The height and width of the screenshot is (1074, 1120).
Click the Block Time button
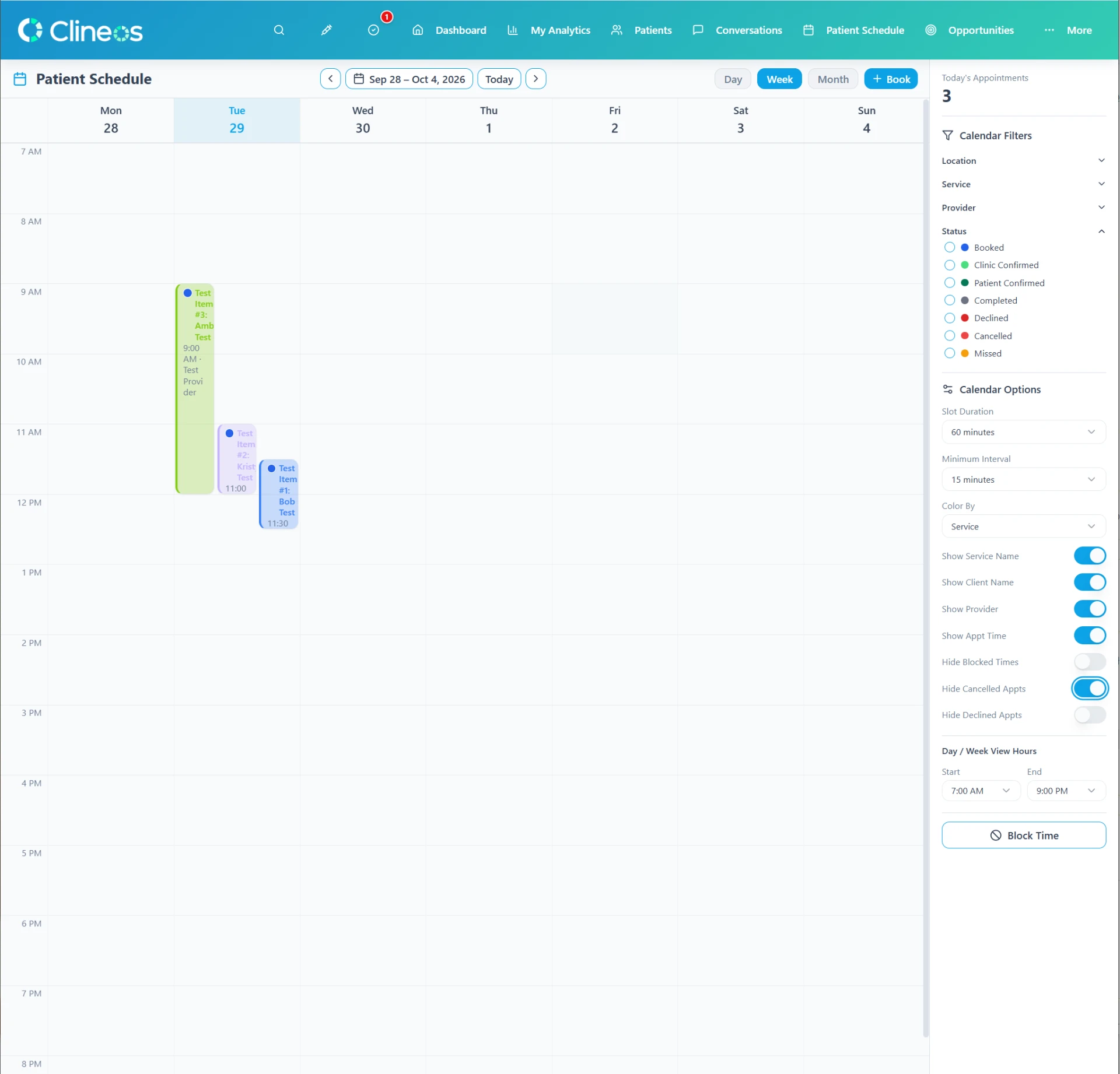point(1024,835)
